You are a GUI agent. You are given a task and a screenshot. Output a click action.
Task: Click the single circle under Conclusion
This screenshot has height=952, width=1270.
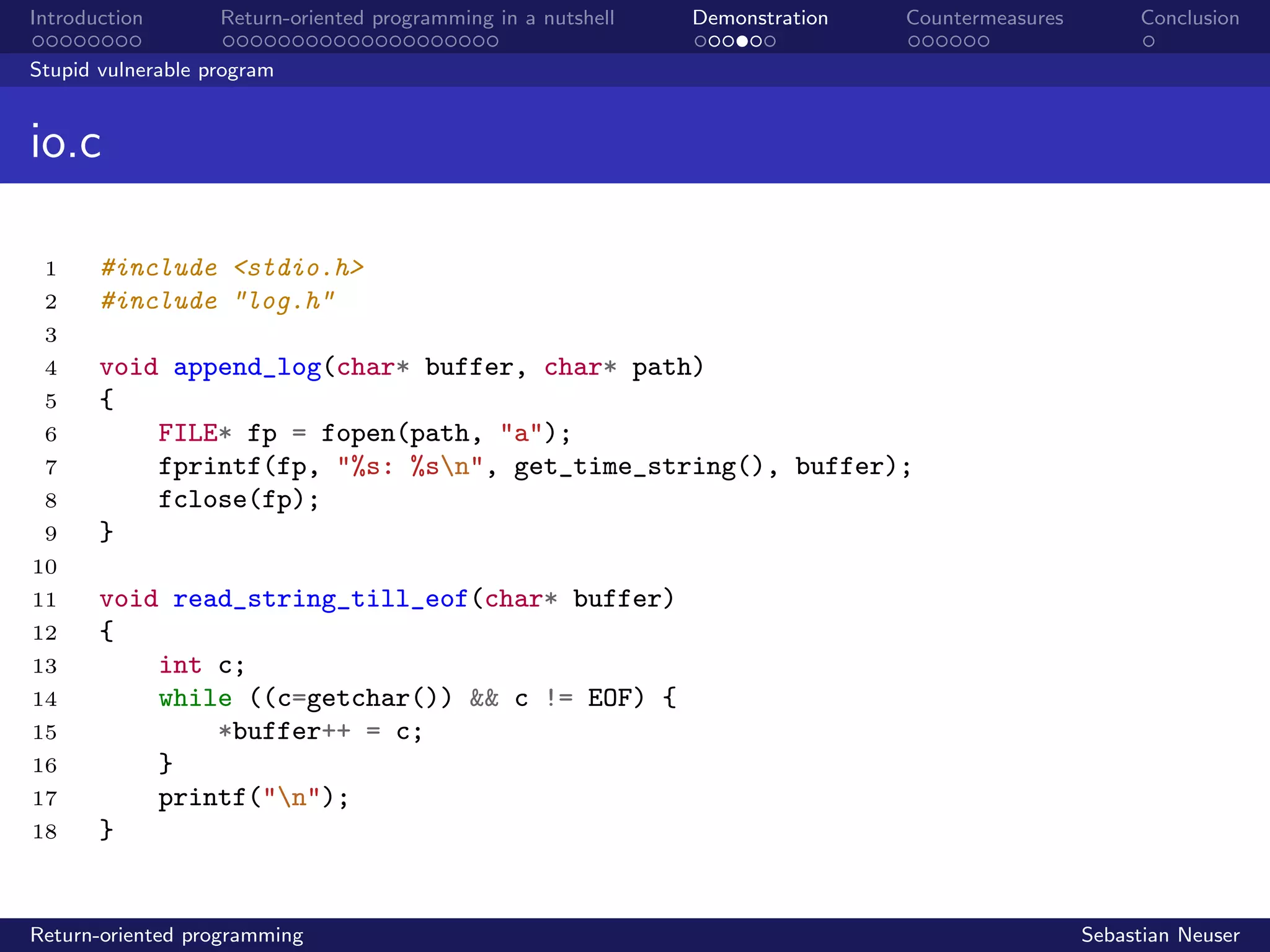tap(1148, 42)
